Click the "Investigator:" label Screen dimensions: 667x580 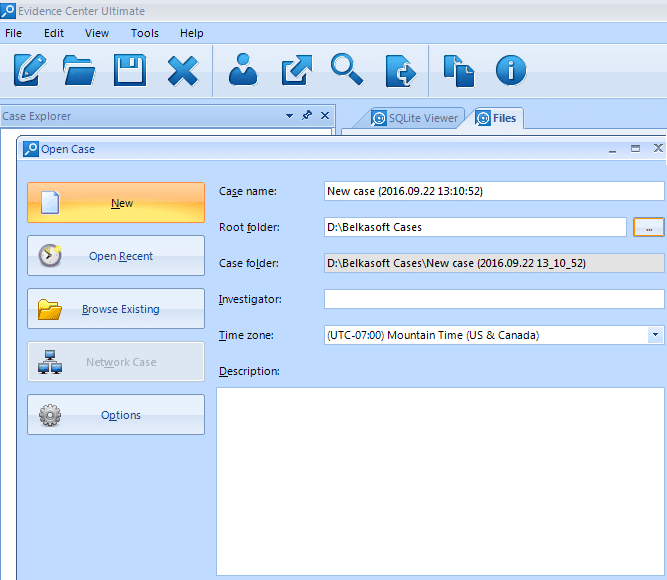point(250,300)
